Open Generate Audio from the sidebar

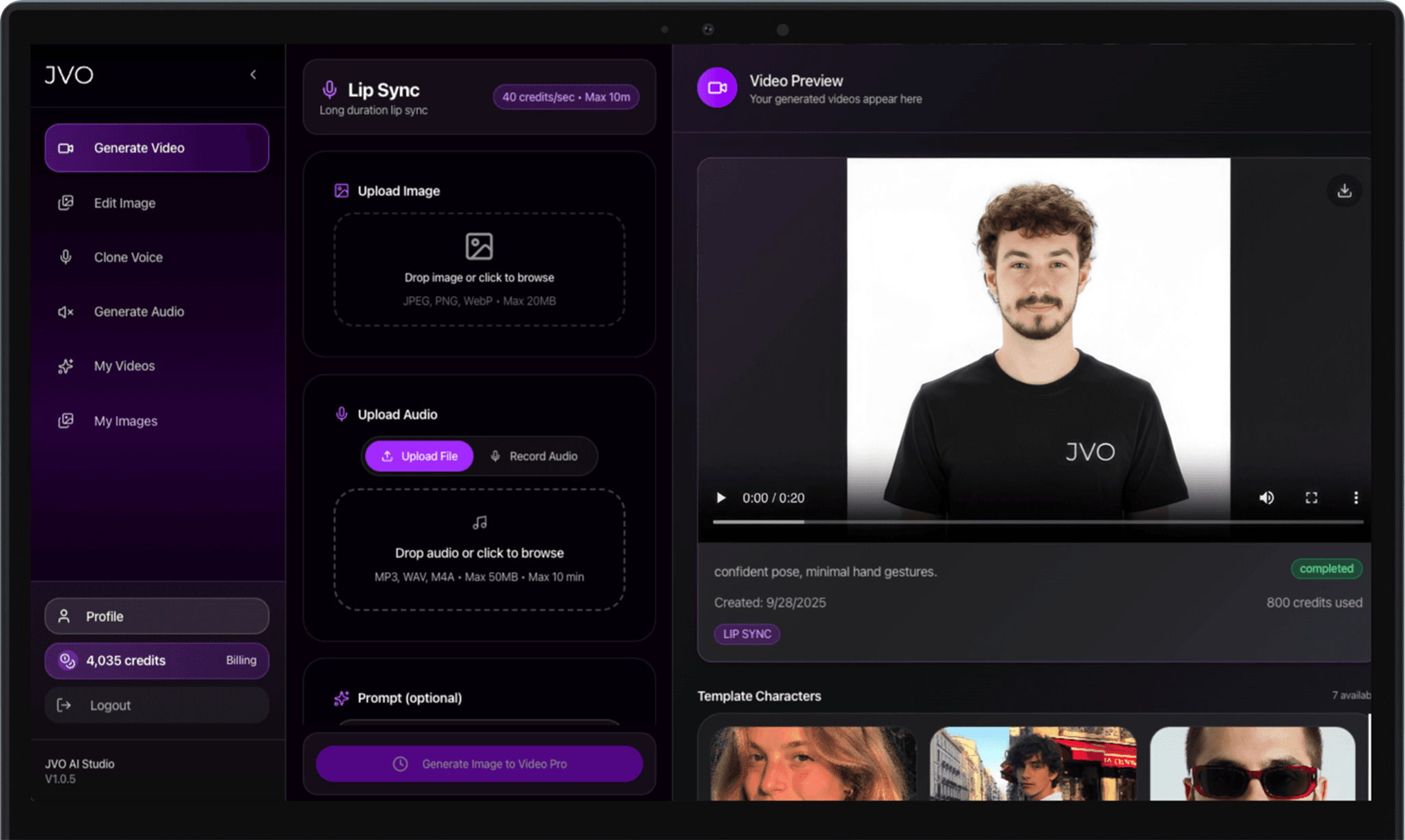[x=139, y=312]
